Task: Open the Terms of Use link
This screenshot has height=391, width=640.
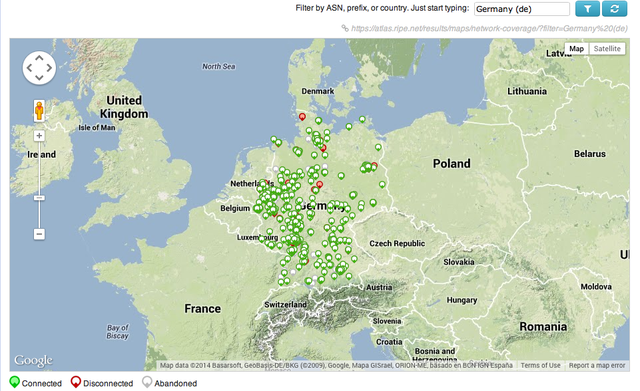Action: click(x=540, y=365)
